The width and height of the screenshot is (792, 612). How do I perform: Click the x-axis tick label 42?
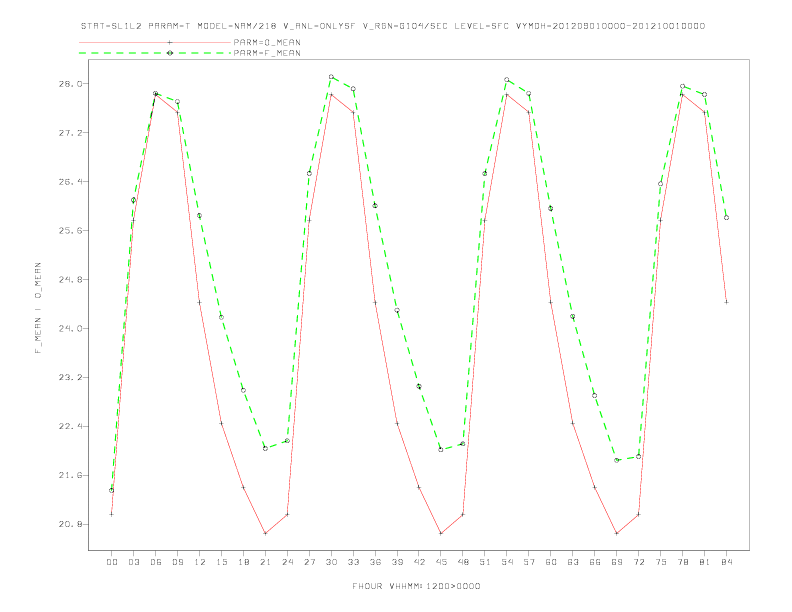pos(419,562)
